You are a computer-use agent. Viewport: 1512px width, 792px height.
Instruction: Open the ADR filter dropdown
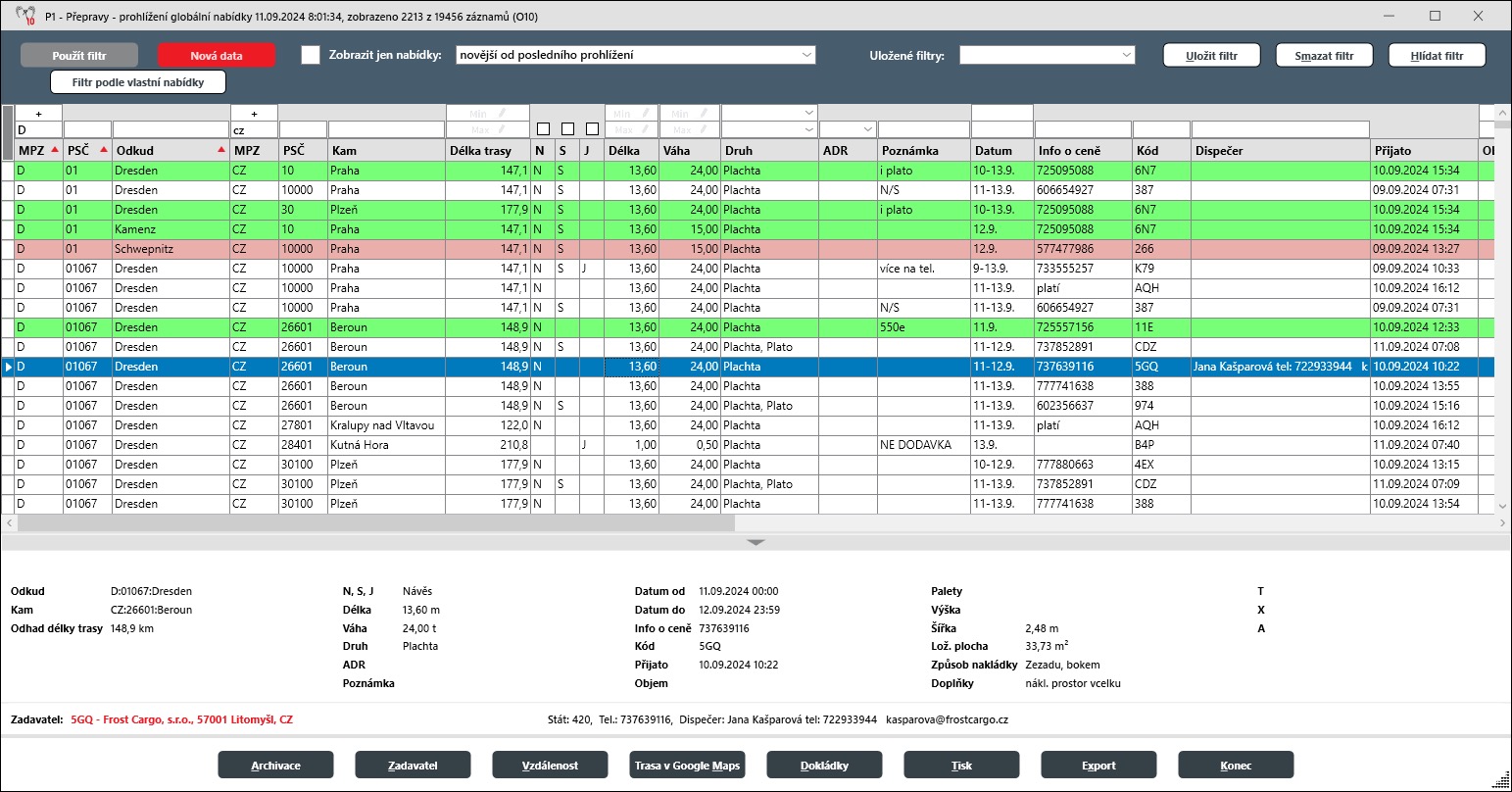click(867, 129)
